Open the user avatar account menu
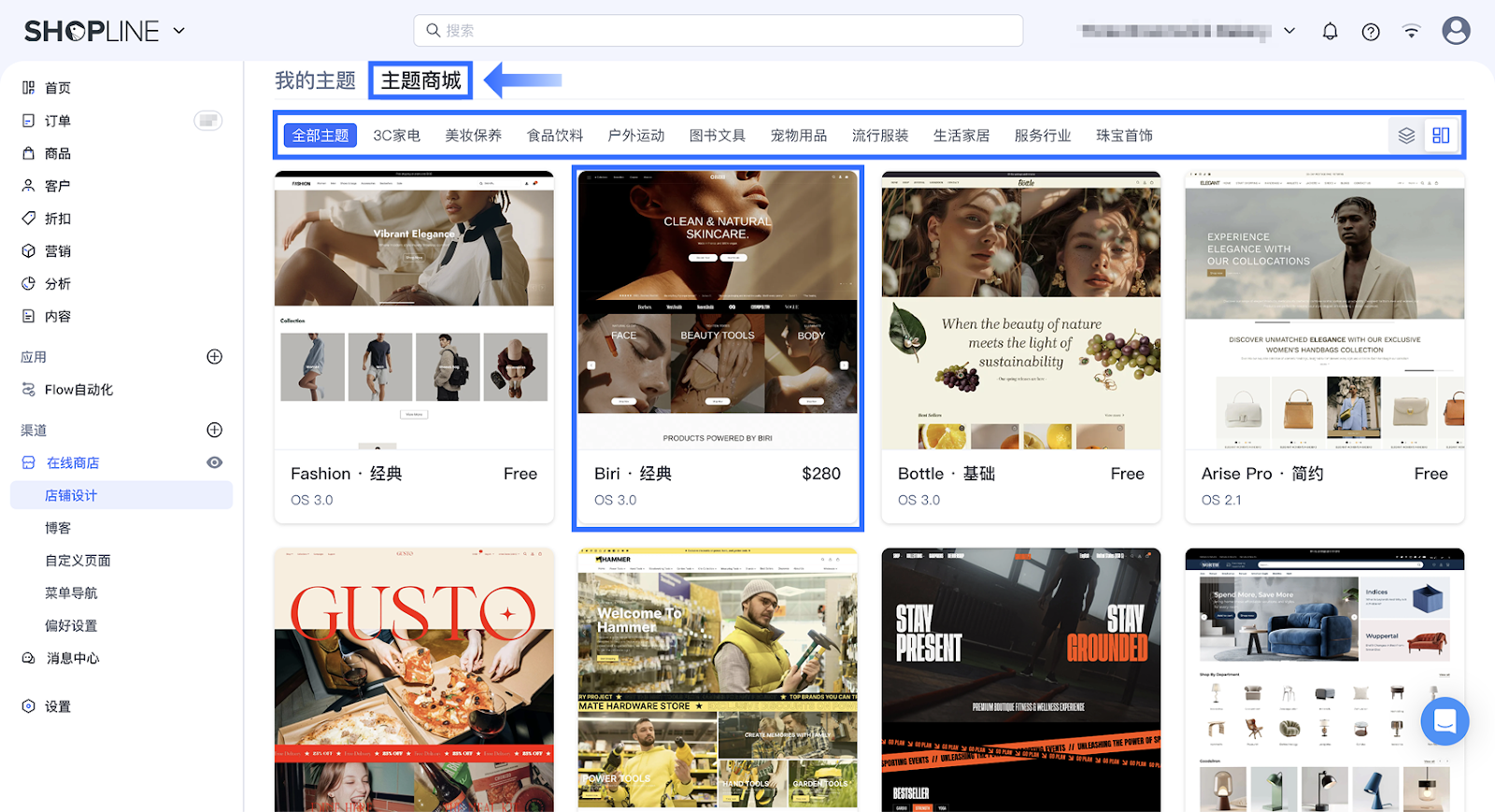 coord(1456,31)
